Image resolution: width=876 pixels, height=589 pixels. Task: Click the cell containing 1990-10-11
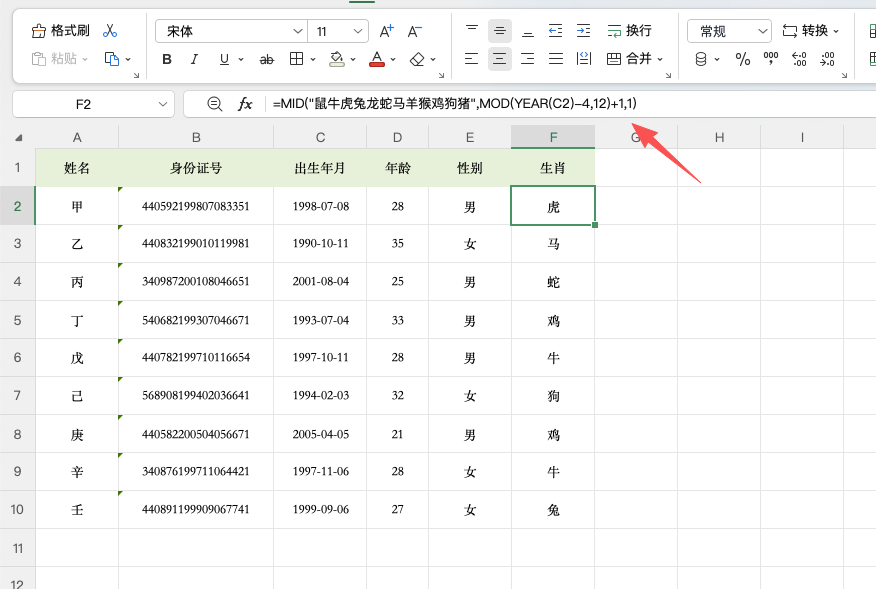320,244
